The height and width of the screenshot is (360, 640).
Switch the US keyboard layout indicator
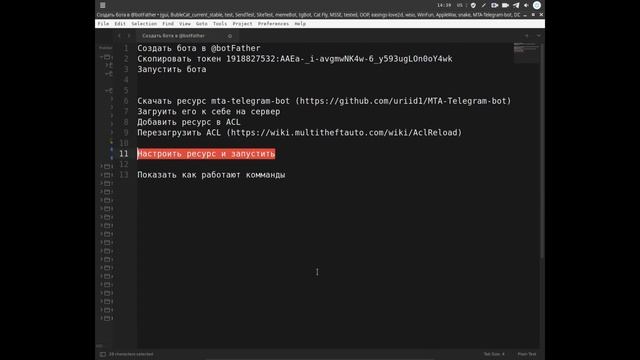coord(460,5)
